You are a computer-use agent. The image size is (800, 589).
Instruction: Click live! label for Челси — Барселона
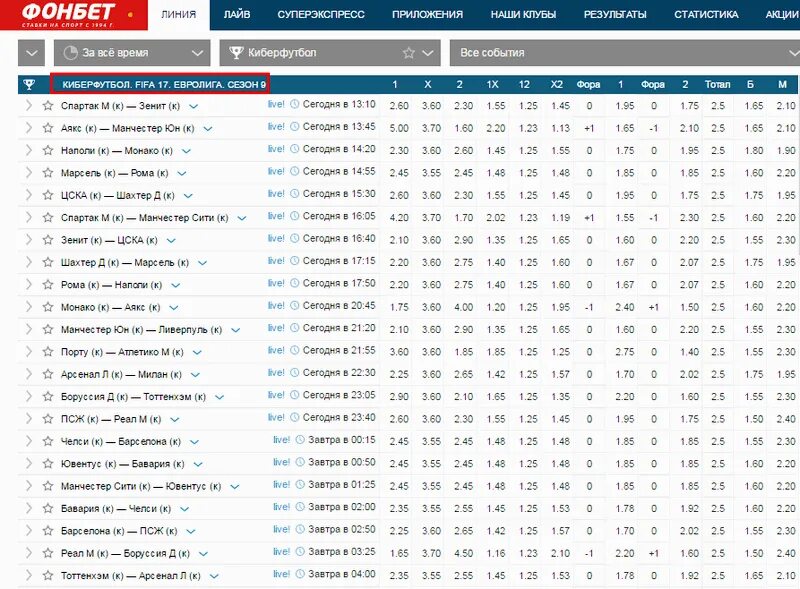[x=281, y=439]
